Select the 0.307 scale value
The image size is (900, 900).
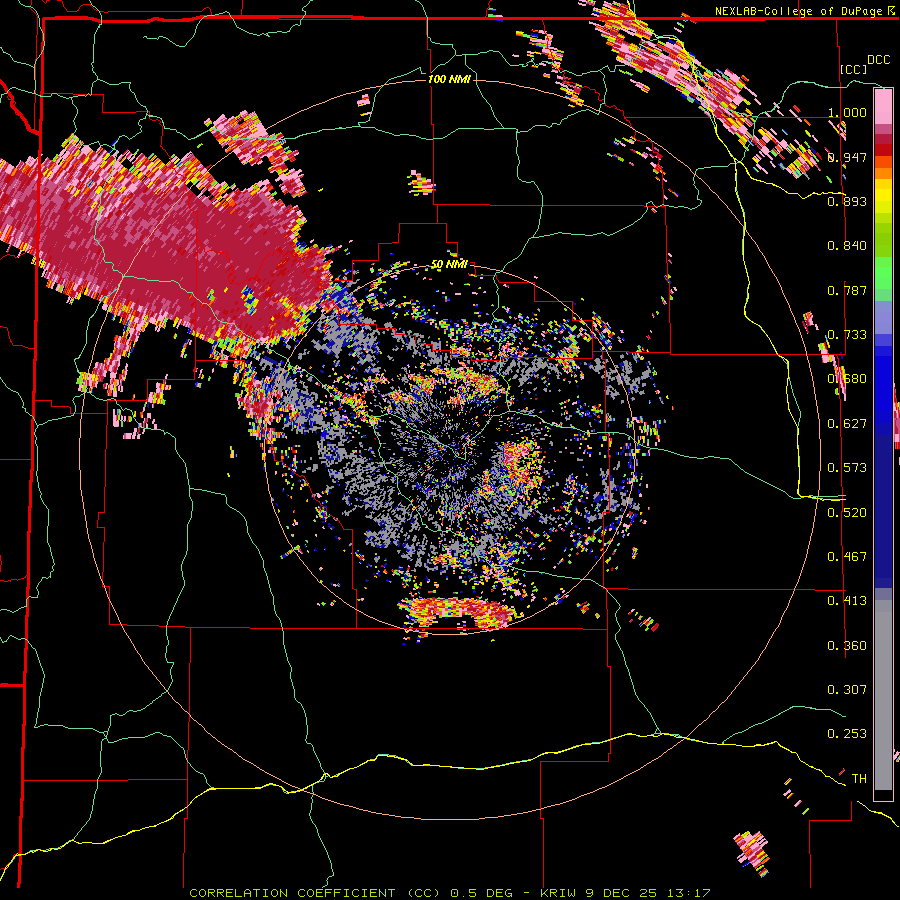click(847, 689)
